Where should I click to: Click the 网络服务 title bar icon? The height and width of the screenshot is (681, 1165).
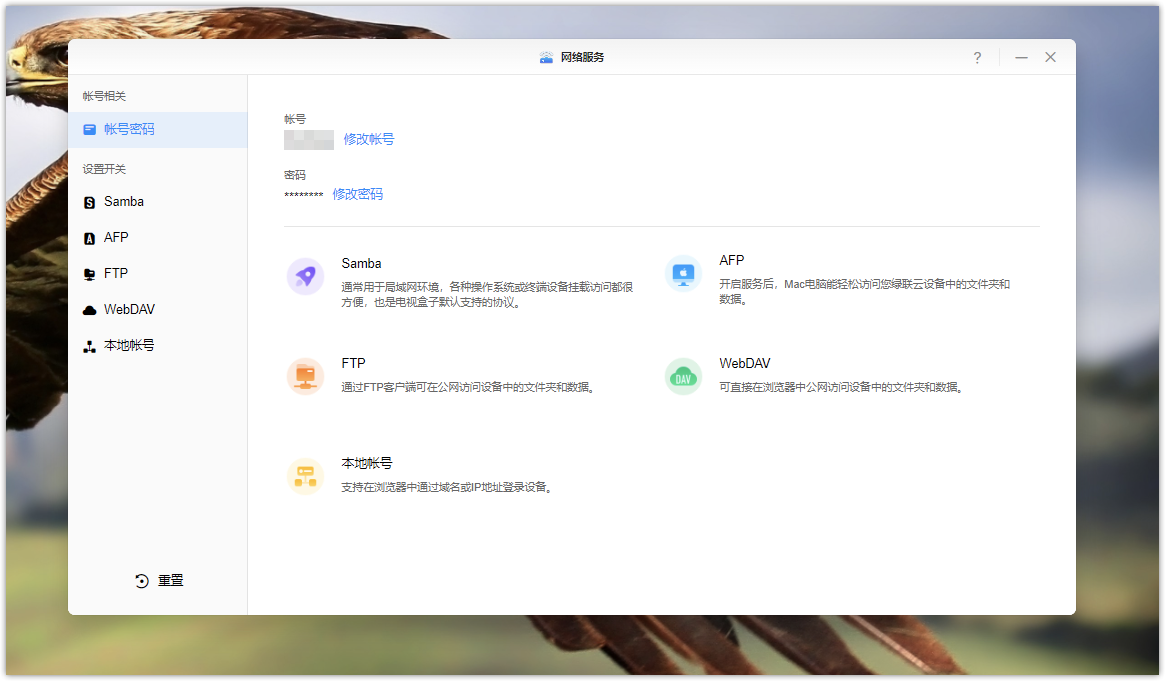(546, 57)
